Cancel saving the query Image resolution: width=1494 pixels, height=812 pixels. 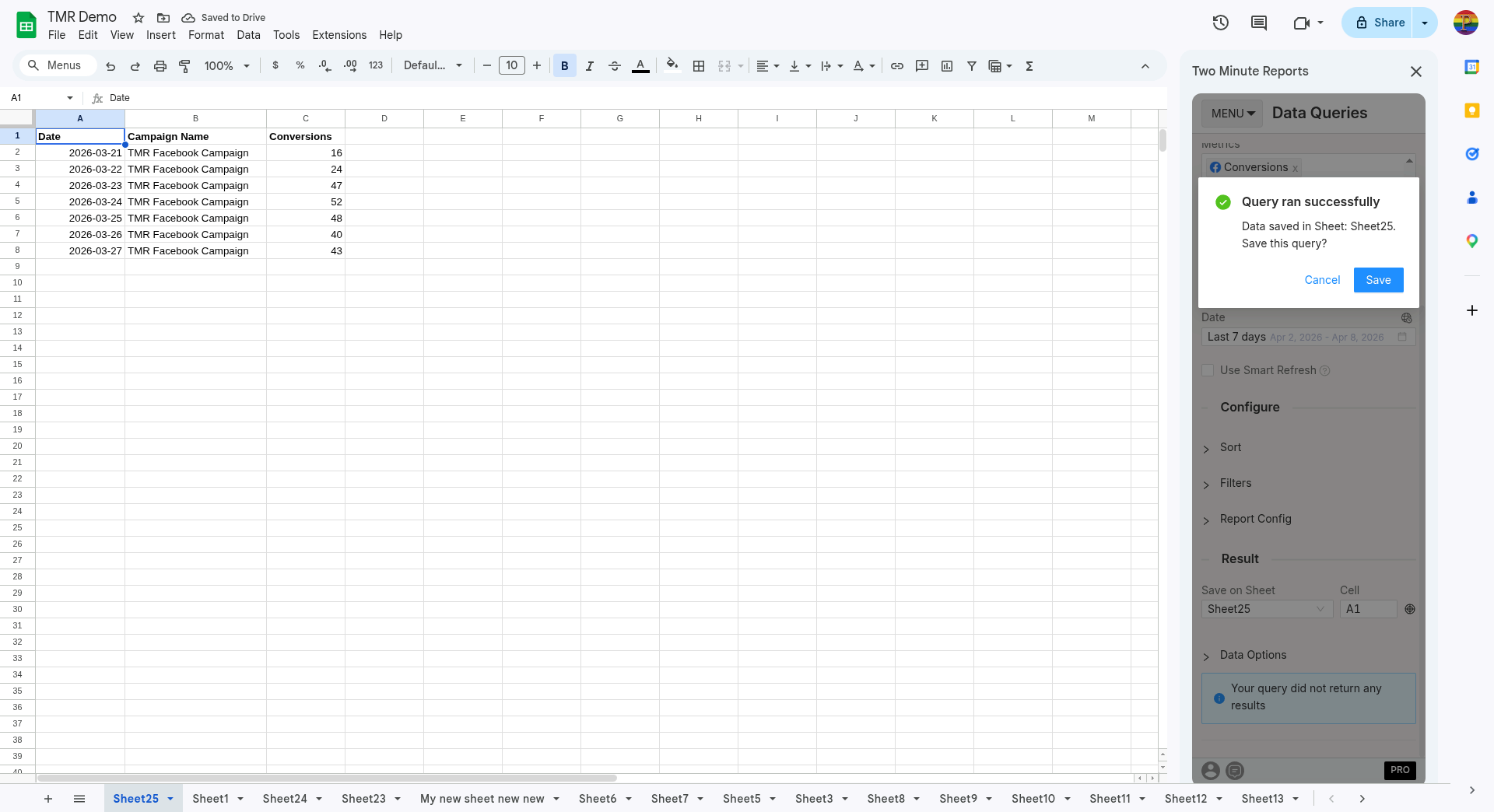click(1321, 280)
